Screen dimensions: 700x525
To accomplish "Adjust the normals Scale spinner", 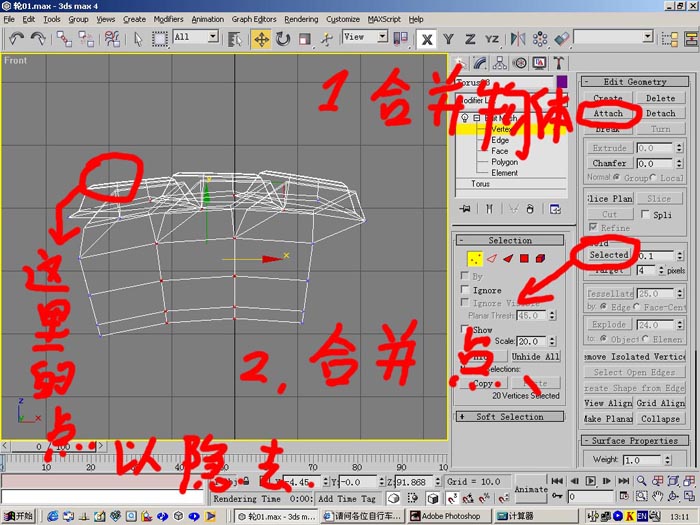I will pyautogui.click(x=552, y=341).
